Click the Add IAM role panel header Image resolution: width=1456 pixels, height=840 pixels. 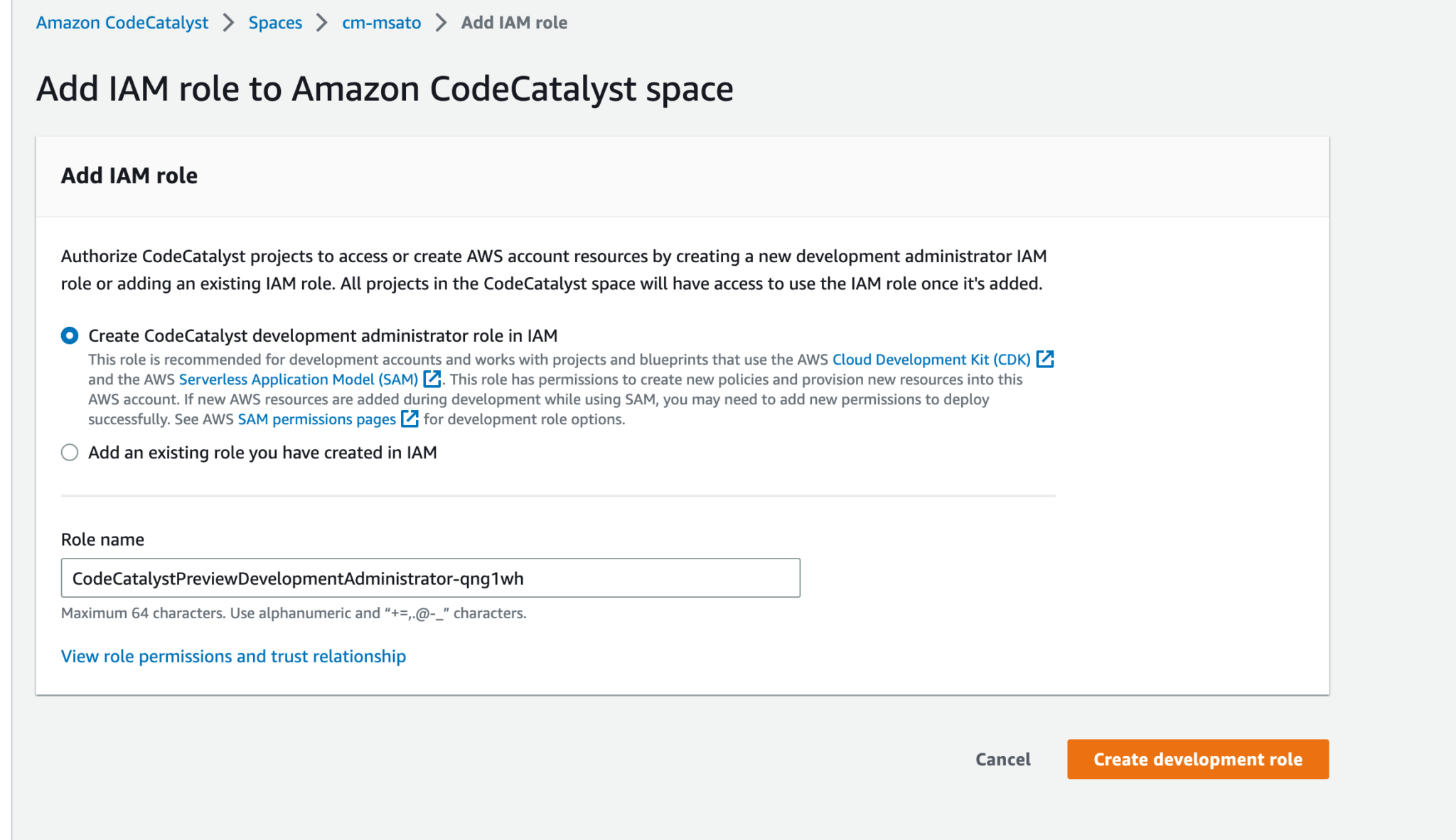tap(129, 176)
